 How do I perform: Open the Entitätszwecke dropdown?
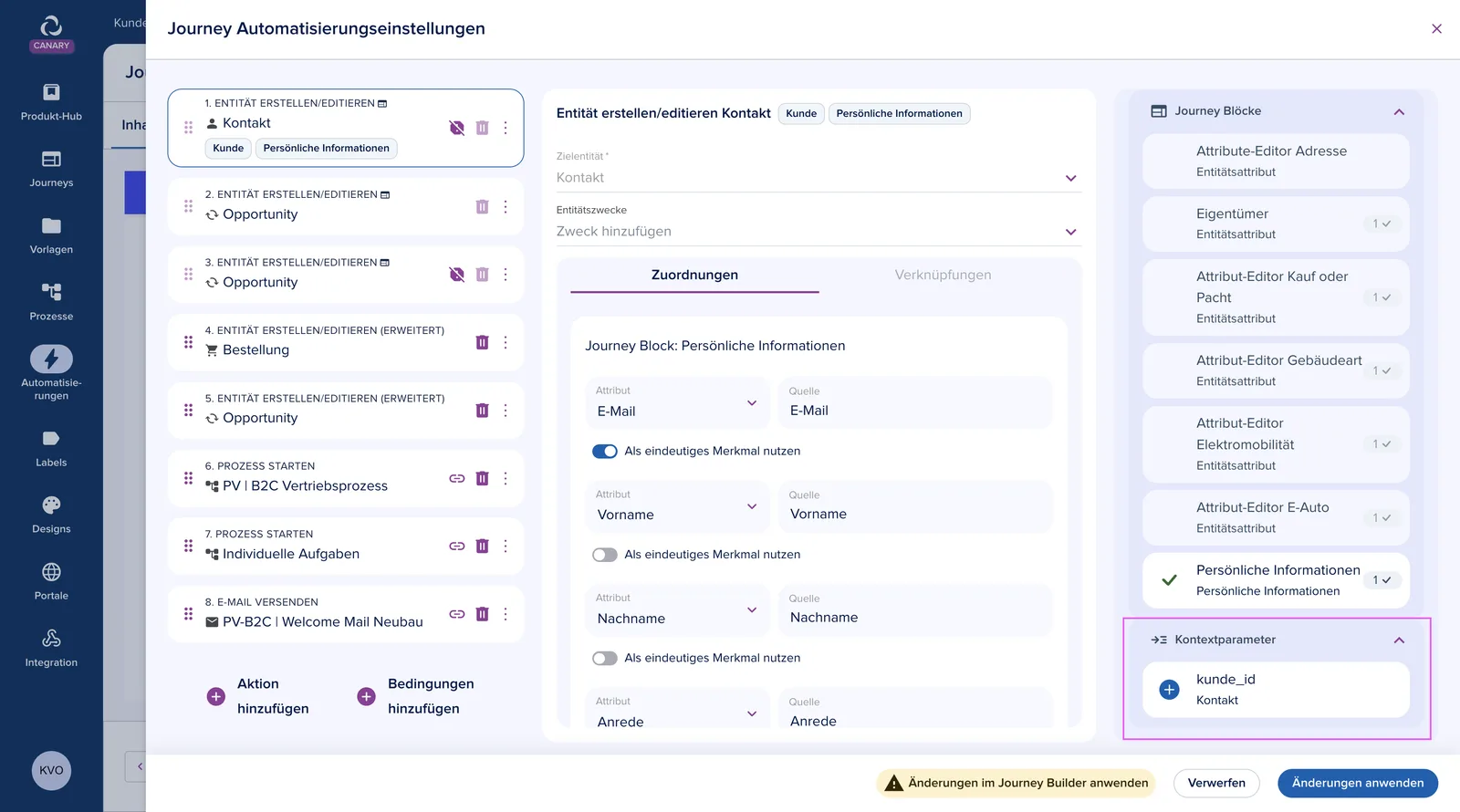pyautogui.click(x=819, y=232)
